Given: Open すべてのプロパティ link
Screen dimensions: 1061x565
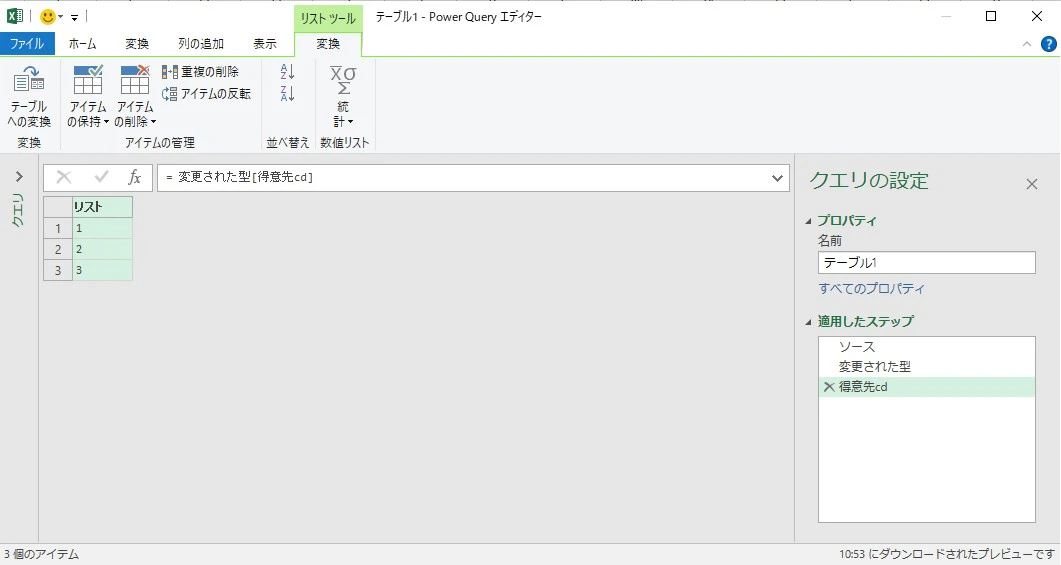Looking at the screenshot, I should [x=872, y=288].
